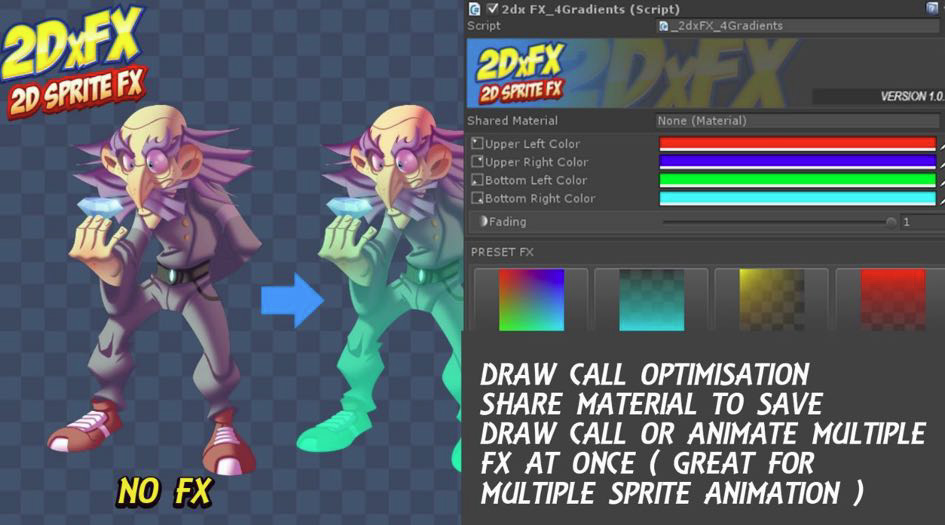This screenshot has height=525, width=945.
Task: Click the Fading value field showing 1
Action: click(x=922, y=222)
